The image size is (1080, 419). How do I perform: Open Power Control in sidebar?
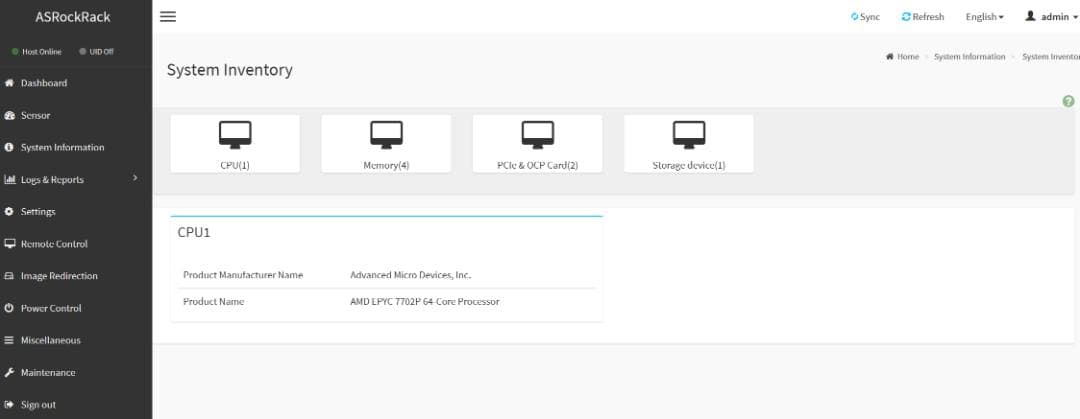click(x=51, y=308)
